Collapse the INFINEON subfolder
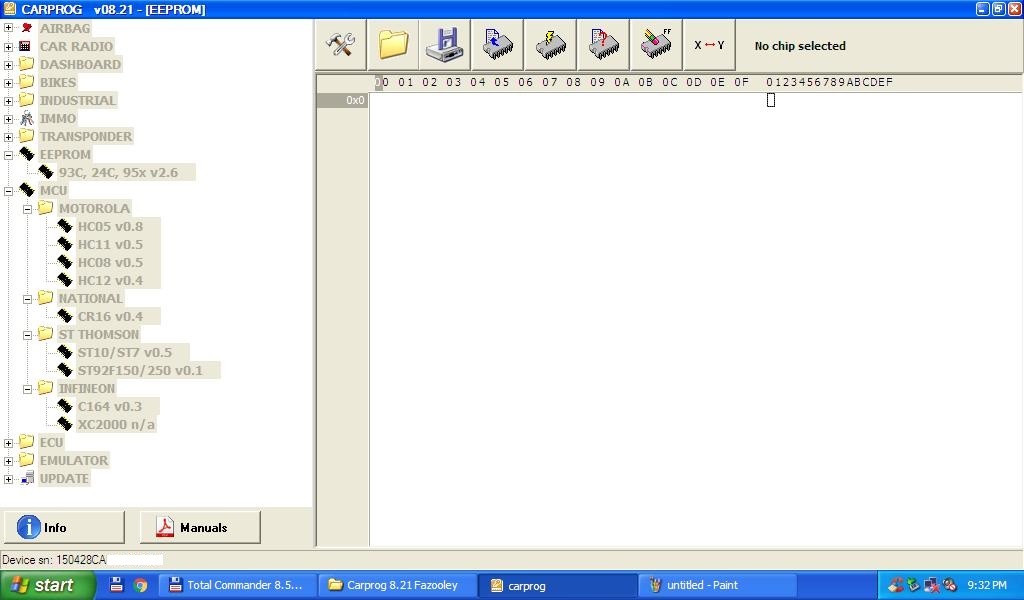The height and width of the screenshot is (600, 1024). tap(27, 389)
